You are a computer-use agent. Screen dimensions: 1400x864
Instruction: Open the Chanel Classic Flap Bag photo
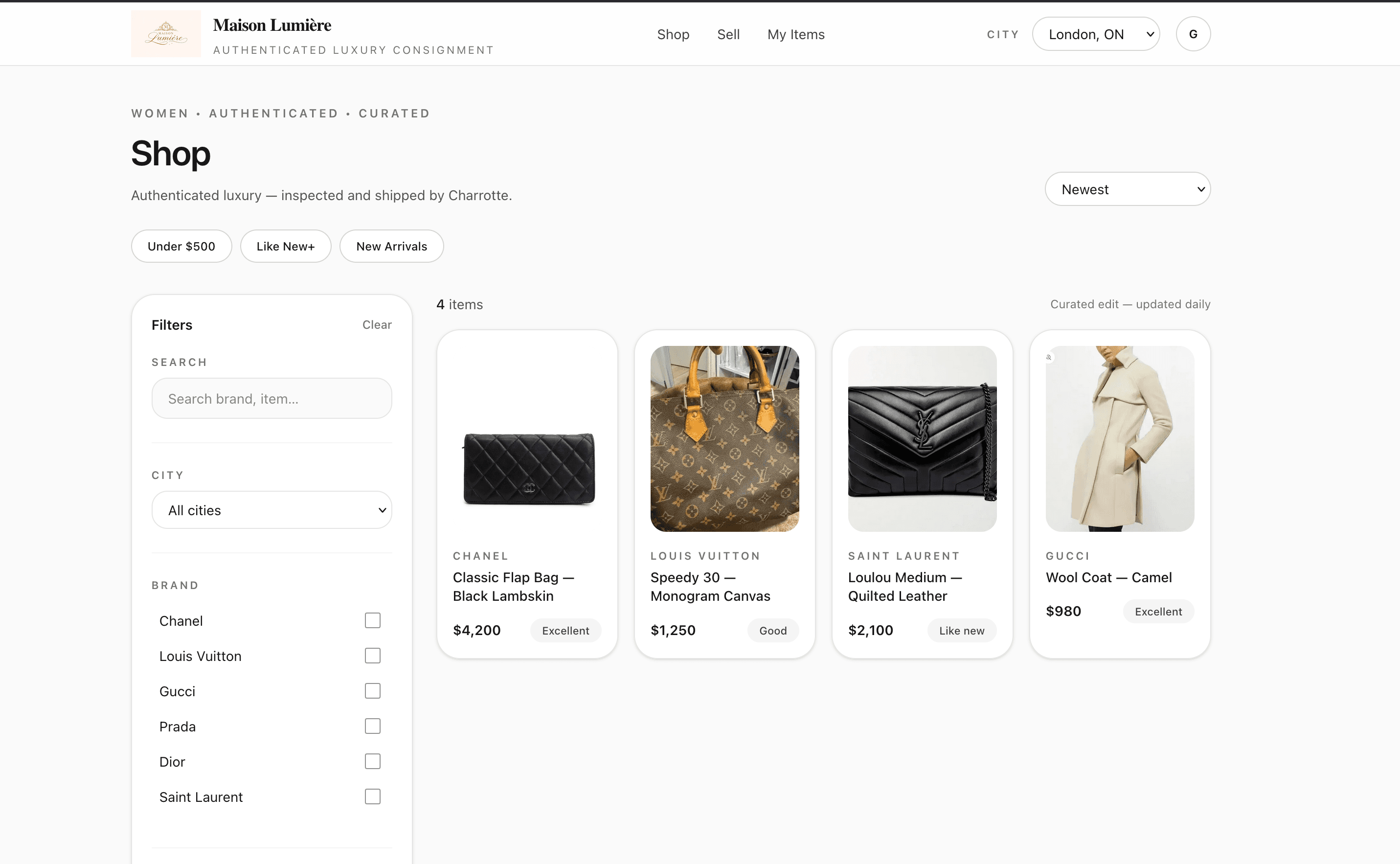pyautogui.click(x=527, y=439)
